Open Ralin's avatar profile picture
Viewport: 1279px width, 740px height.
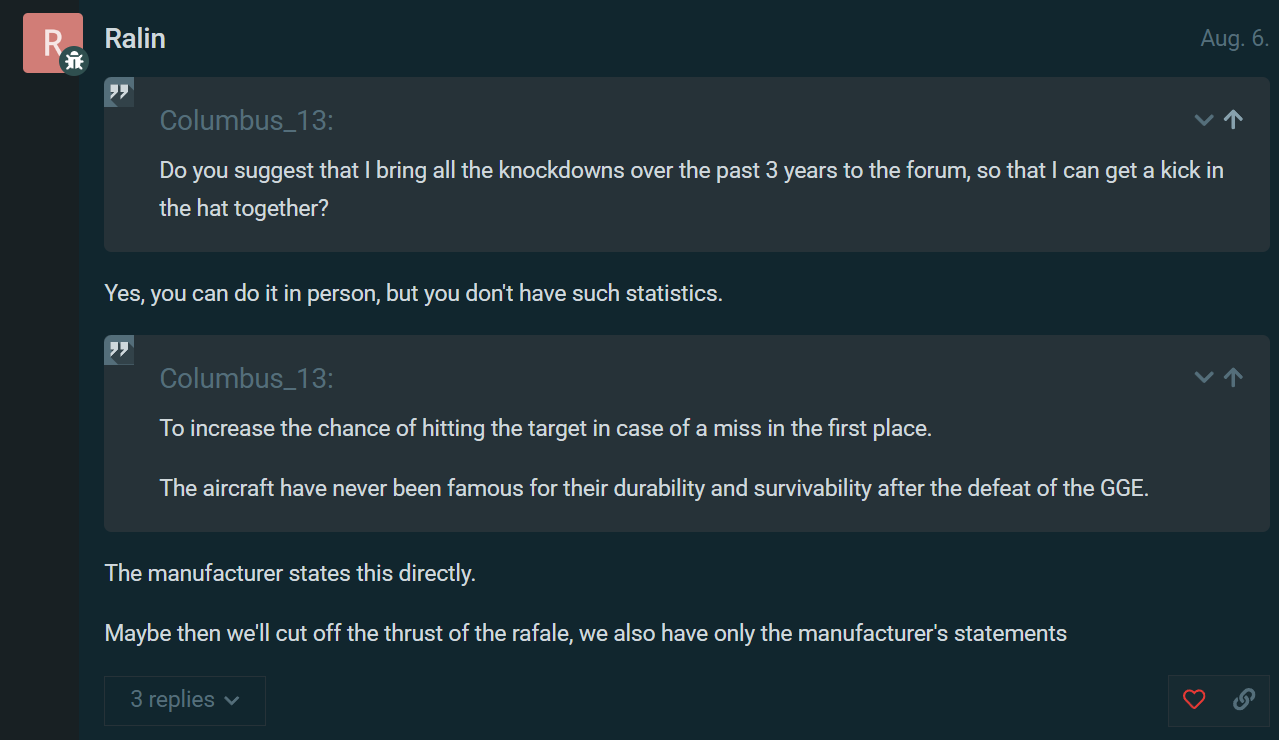pyautogui.click(x=52, y=43)
